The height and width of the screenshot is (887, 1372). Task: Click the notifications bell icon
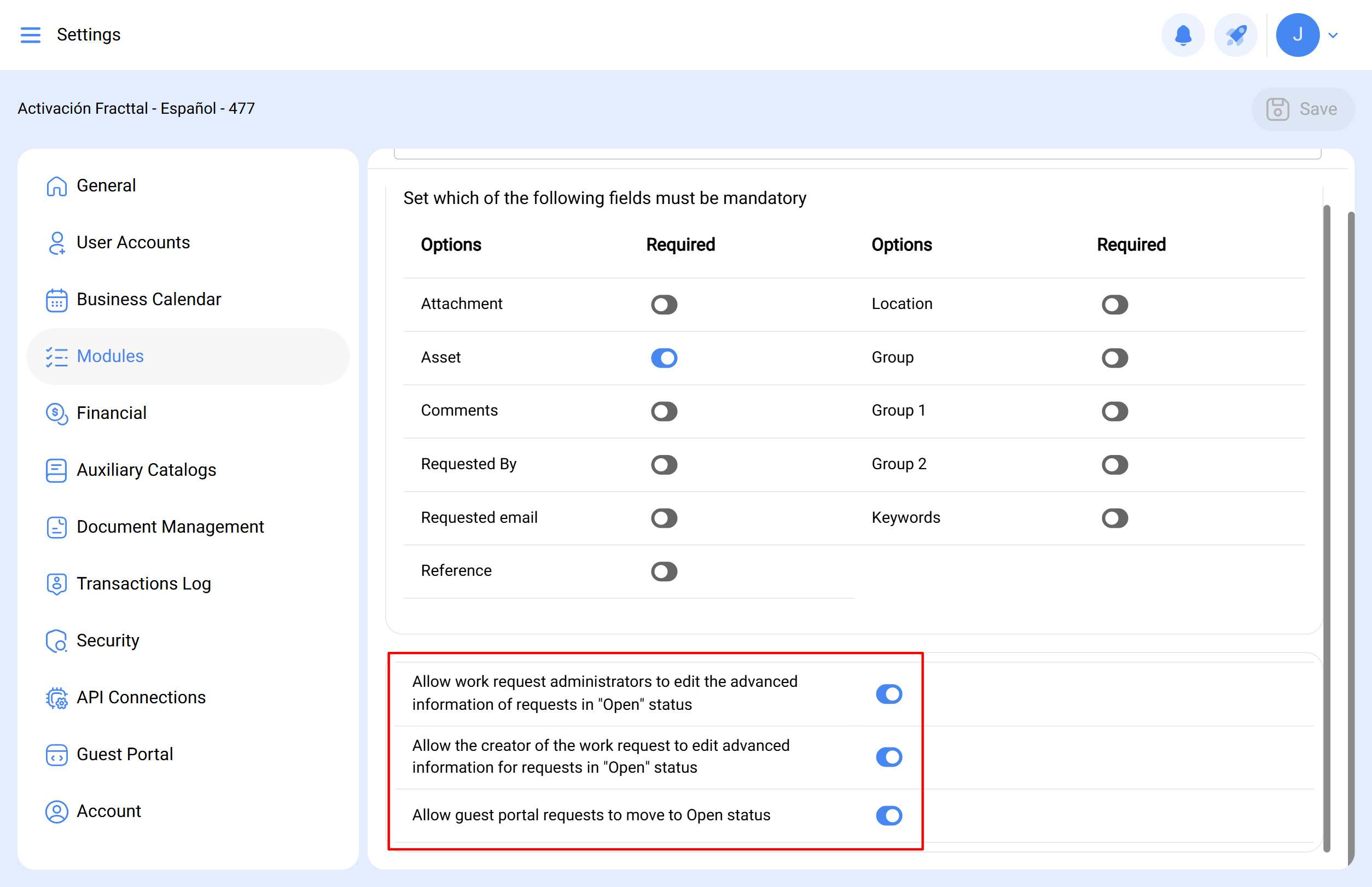pos(1183,35)
